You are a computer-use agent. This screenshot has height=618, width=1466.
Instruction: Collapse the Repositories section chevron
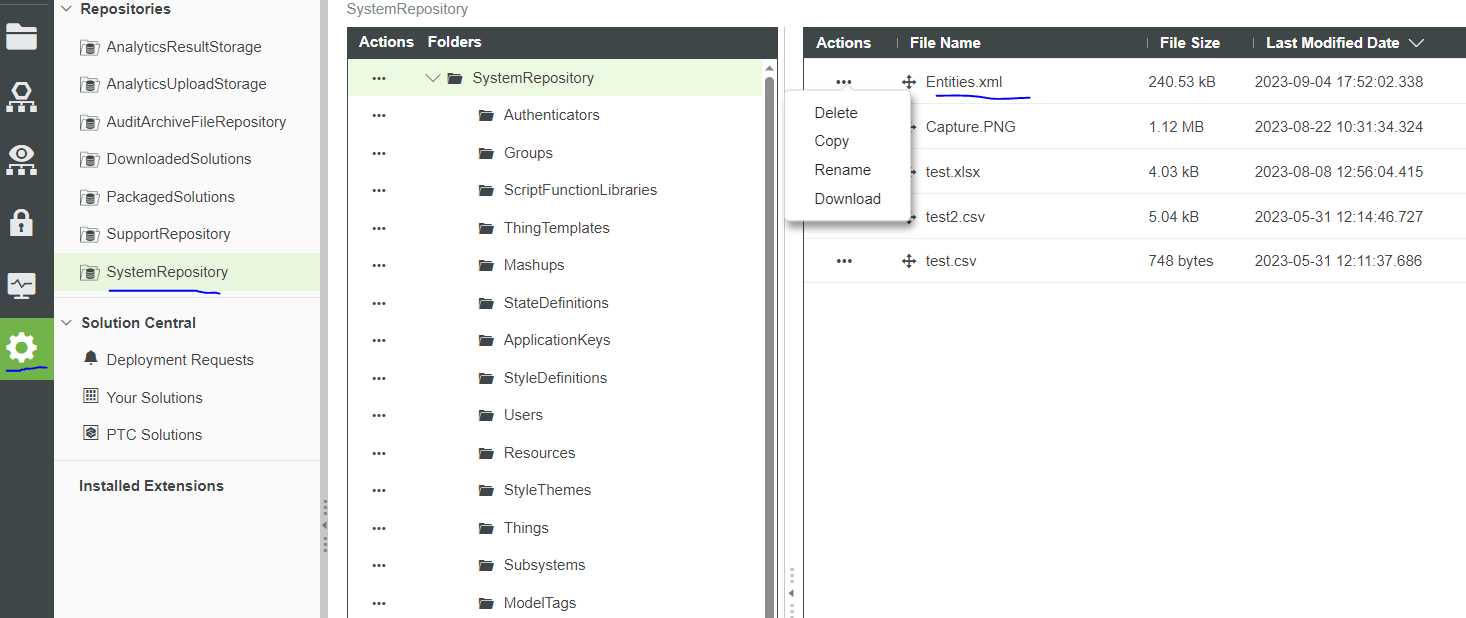(65, 8)
